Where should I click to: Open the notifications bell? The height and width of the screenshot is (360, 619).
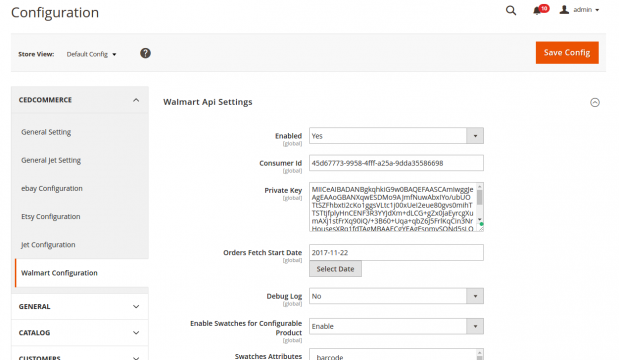[540, 10]
